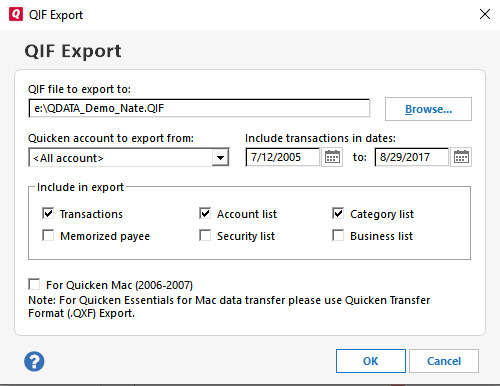Click the 'Quicken account to export from:' label
The width and height of the screenshot is (500, 386).
[111, 138]
